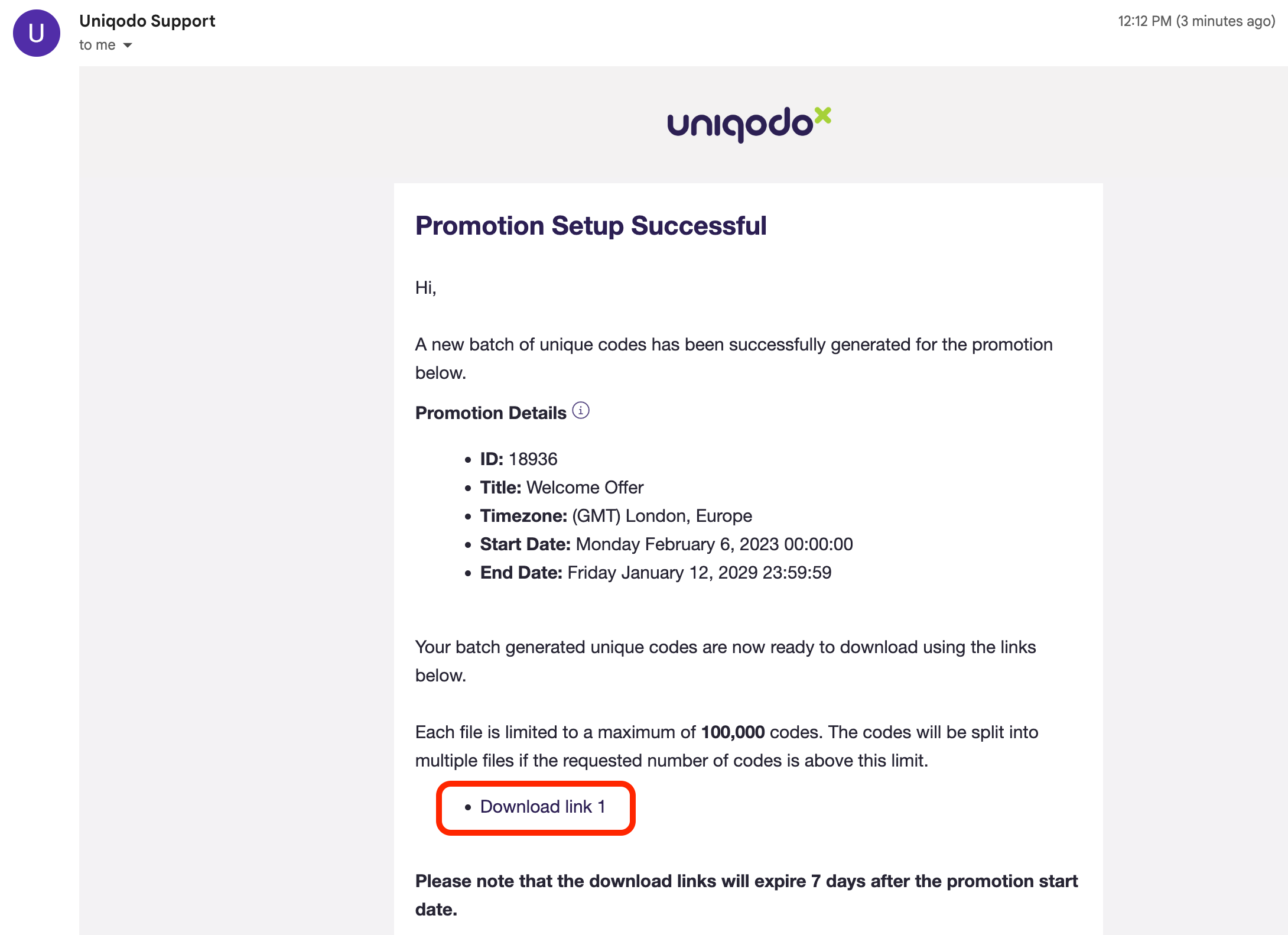Image resolution: width=1288 pixels, height=935 pixels.
Task: Click the bold download links expiry note
Action: pyautogui.click(x=746, y=881)
